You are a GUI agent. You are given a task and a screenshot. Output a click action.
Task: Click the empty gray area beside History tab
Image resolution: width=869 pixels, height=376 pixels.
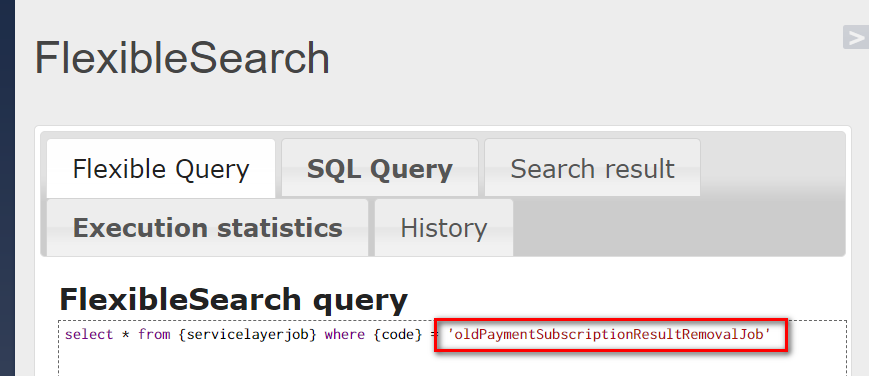click(679, 227)
